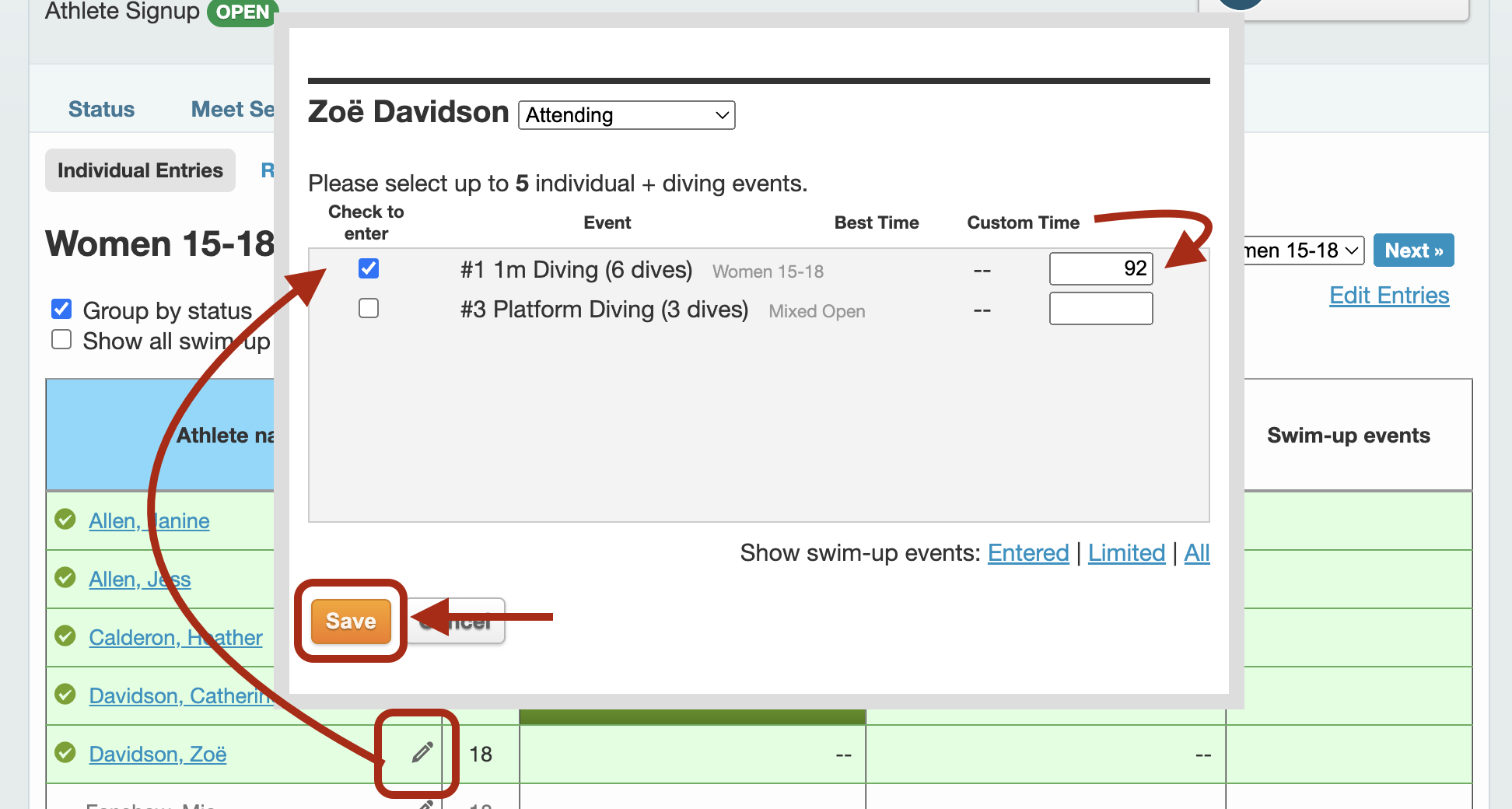Select the Individual Entries tab
Screen dimensions: 1512x809
[140, 170]
